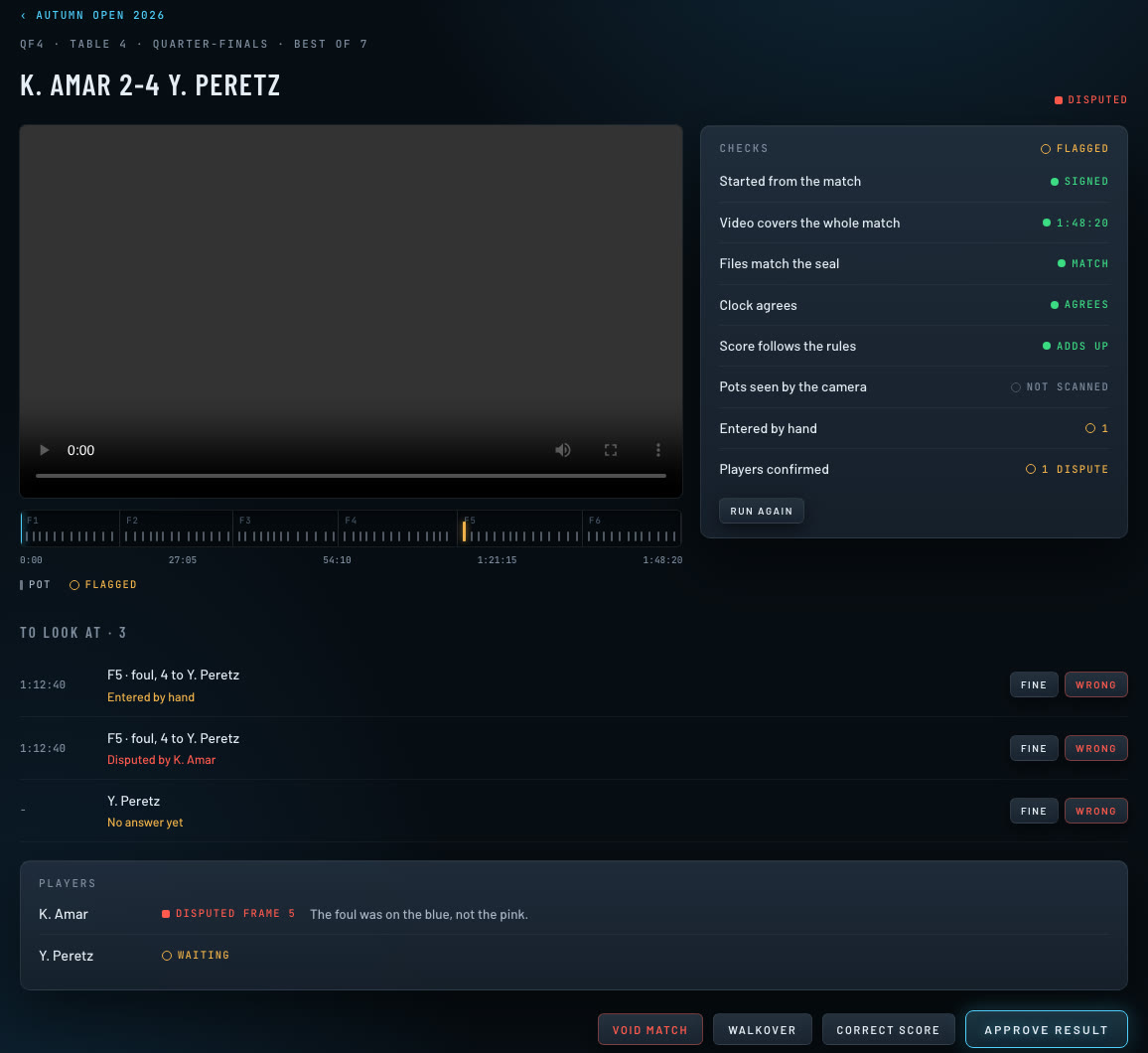
Task: Click the '1 DISPUTE' status badge
Action: [x=1067, y=470]
